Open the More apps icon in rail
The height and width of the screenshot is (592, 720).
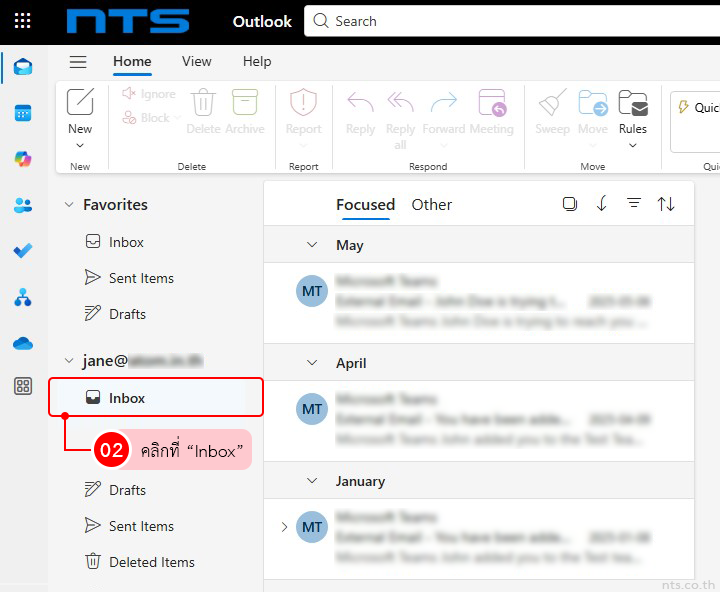[23, 386]
